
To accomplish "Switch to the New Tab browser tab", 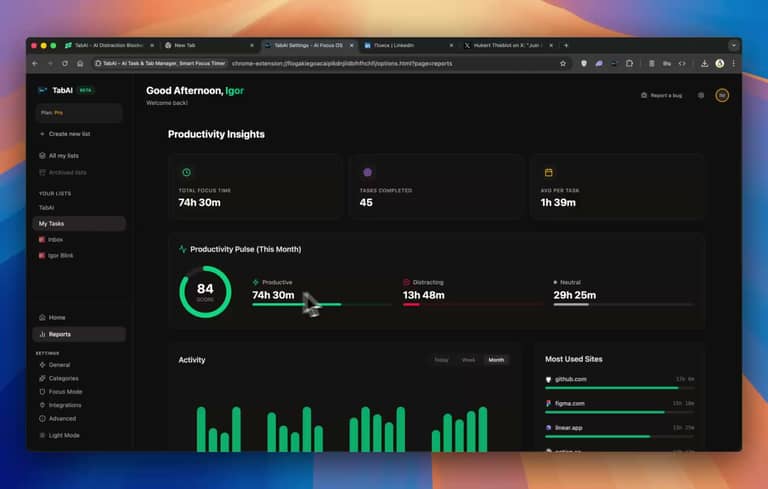I will (x=209, y=45).
